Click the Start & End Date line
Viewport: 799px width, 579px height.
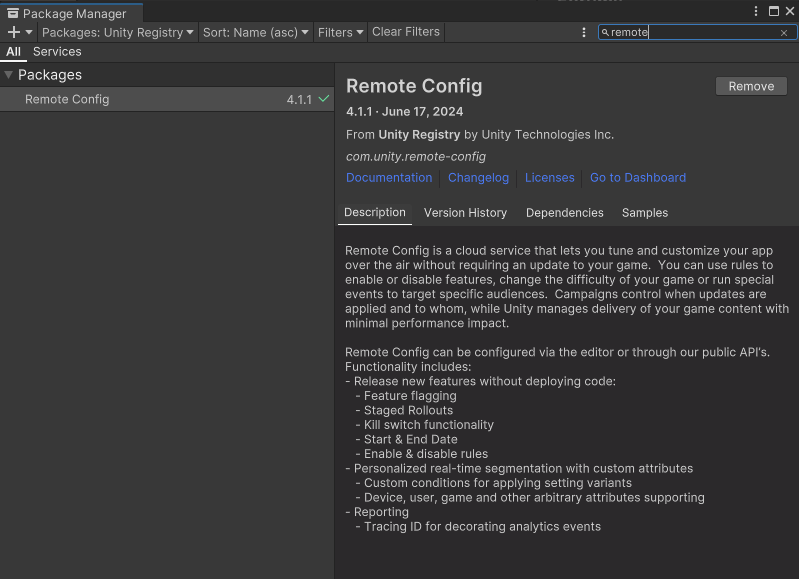(x=406, y=439)
